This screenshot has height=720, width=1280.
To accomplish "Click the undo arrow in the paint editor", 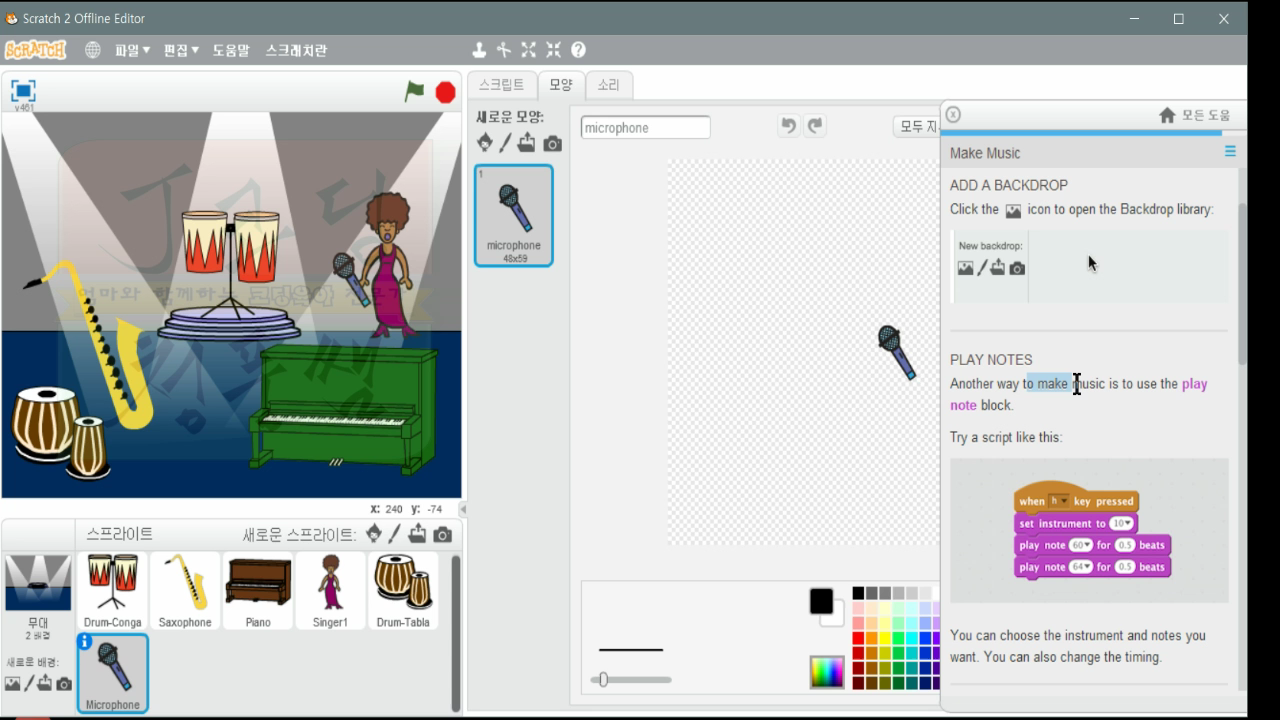I will [x=789, y=125].
